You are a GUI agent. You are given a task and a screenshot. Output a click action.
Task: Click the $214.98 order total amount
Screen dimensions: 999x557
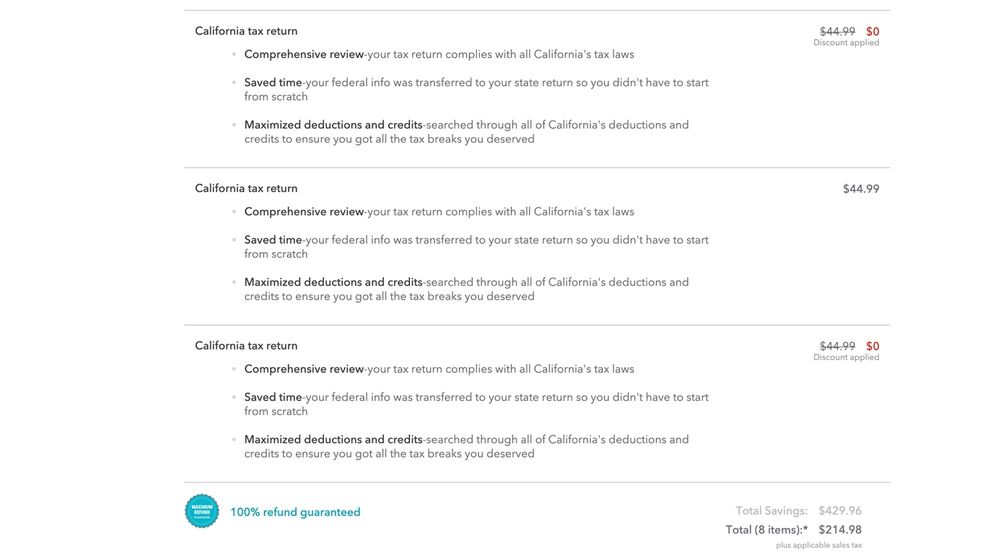point(839,530)
